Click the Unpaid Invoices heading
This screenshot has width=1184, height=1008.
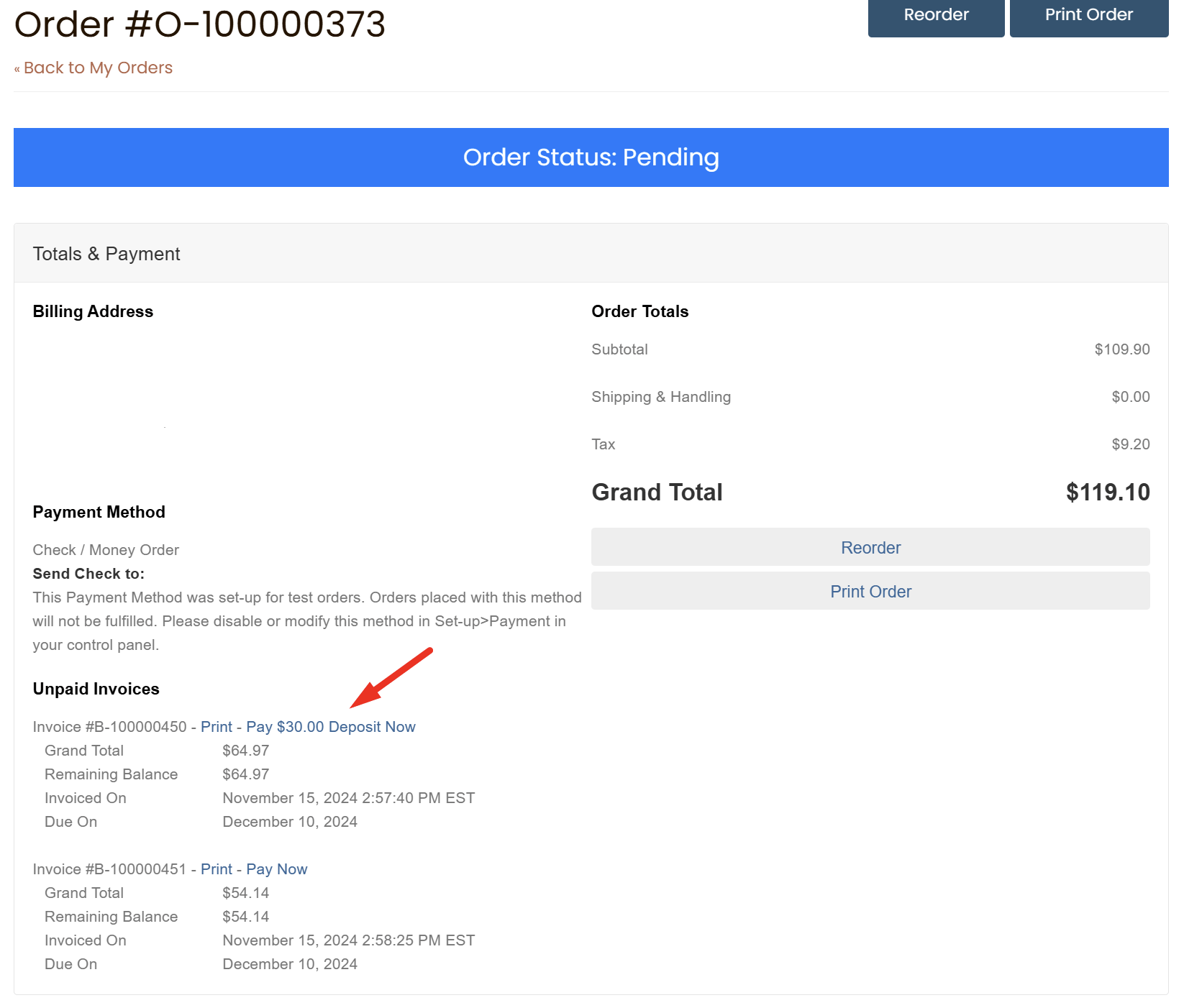tap(96, 689)
